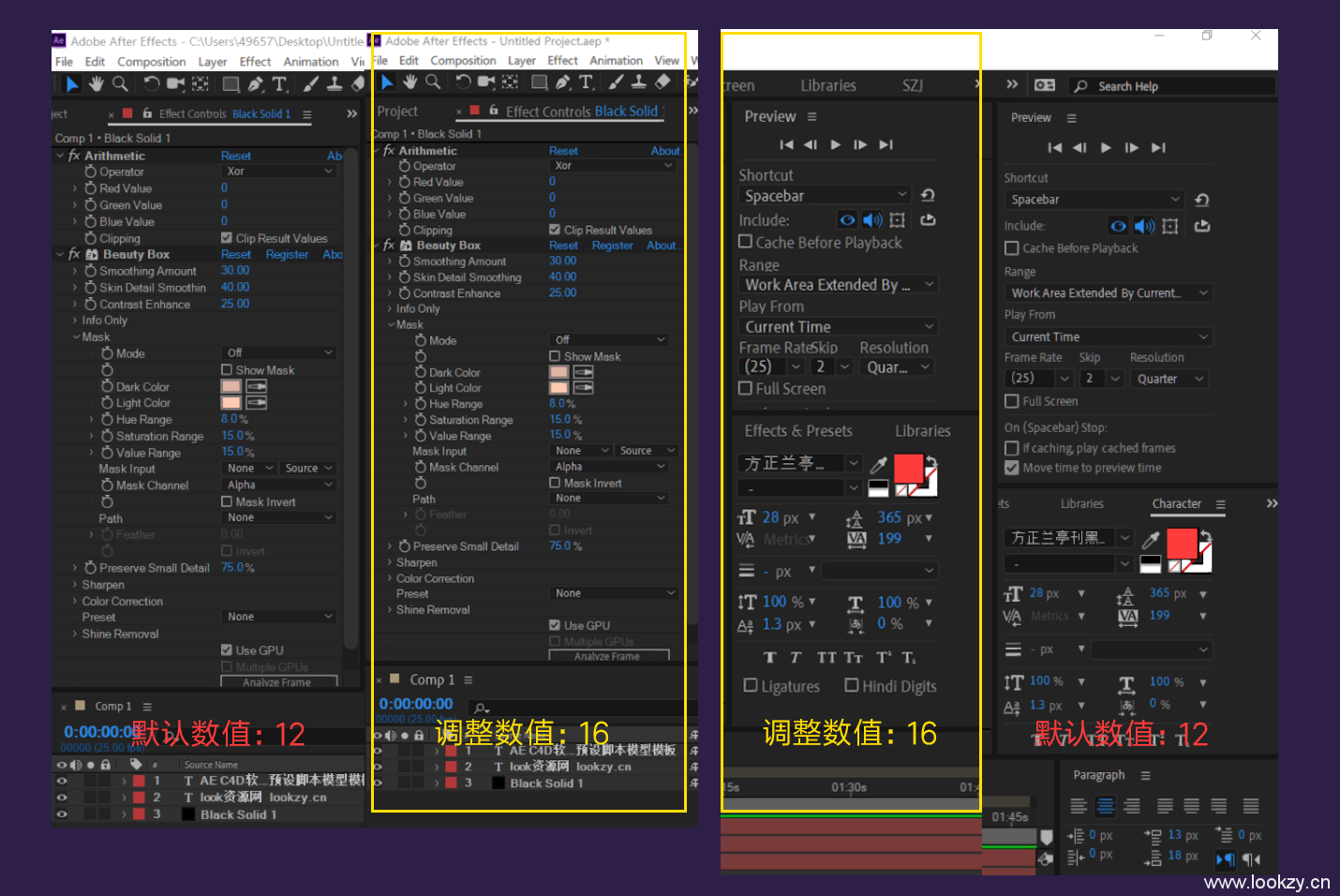The width and height of the screenshot is (1340, 896).
Task: Open the Composition menu in the leftmost window
Action: coord(152,62)
